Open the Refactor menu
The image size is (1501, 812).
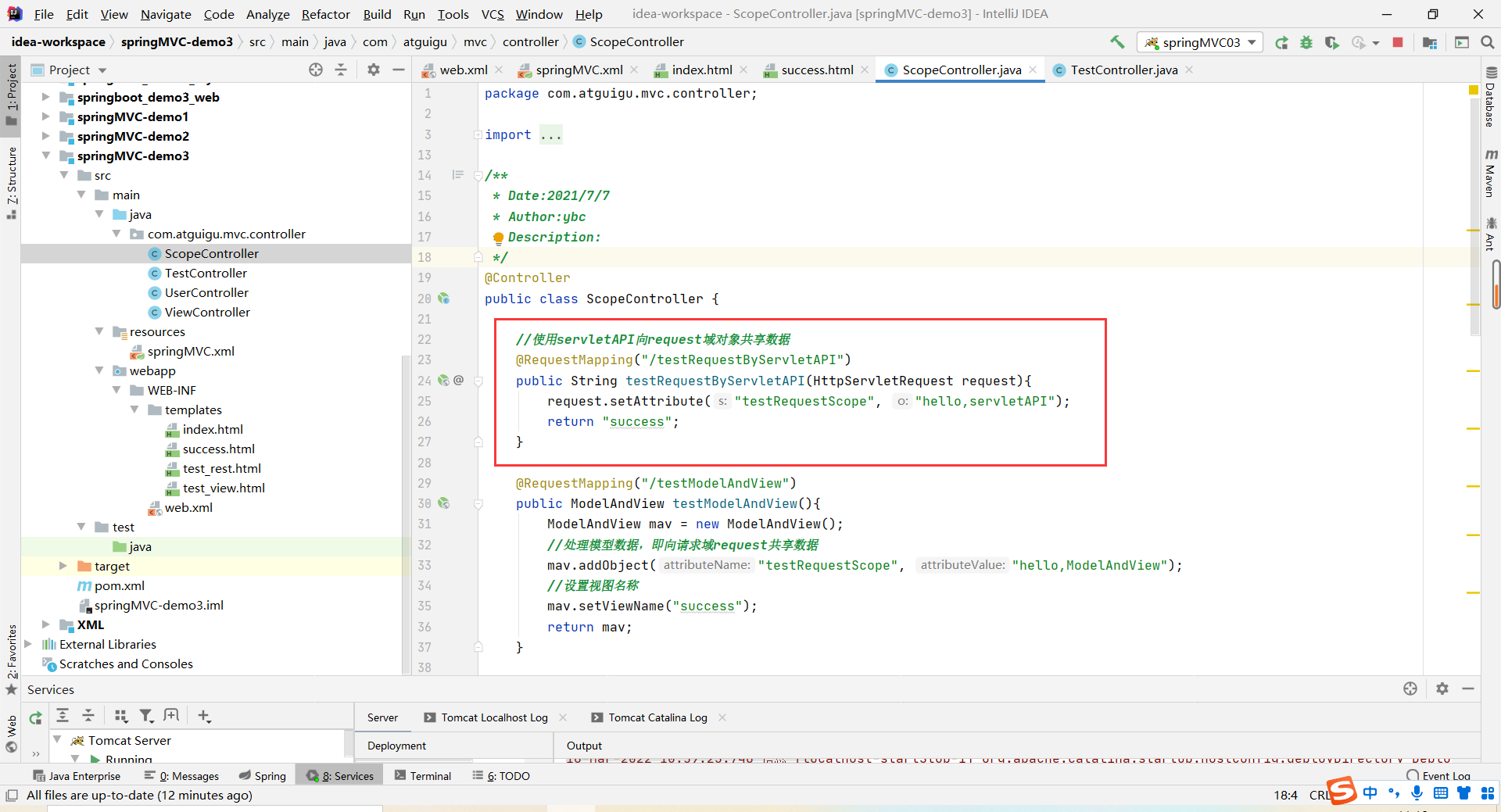(326, 14)
